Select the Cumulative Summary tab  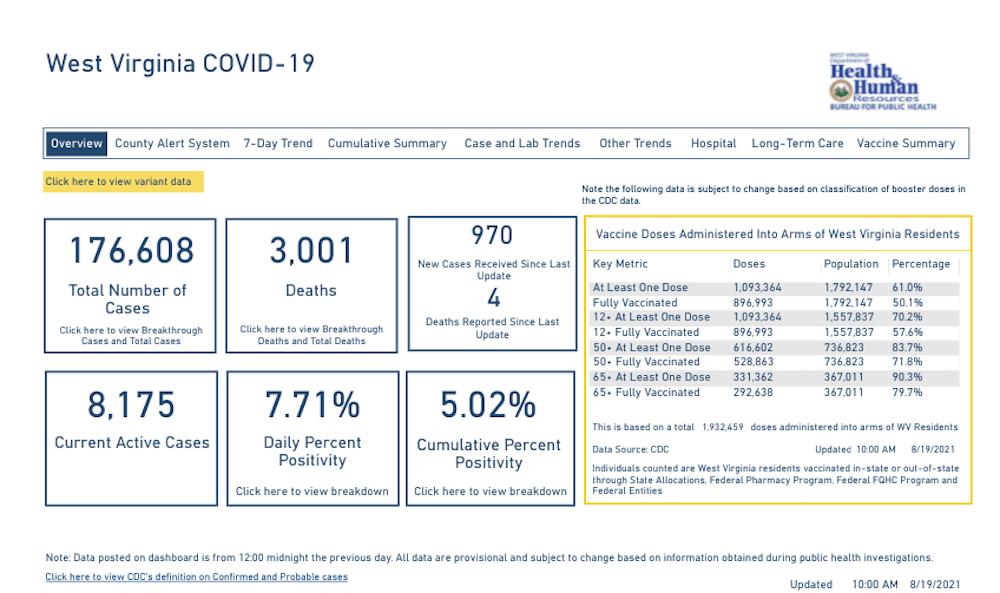pyautogui.click(x=387, y=143)
